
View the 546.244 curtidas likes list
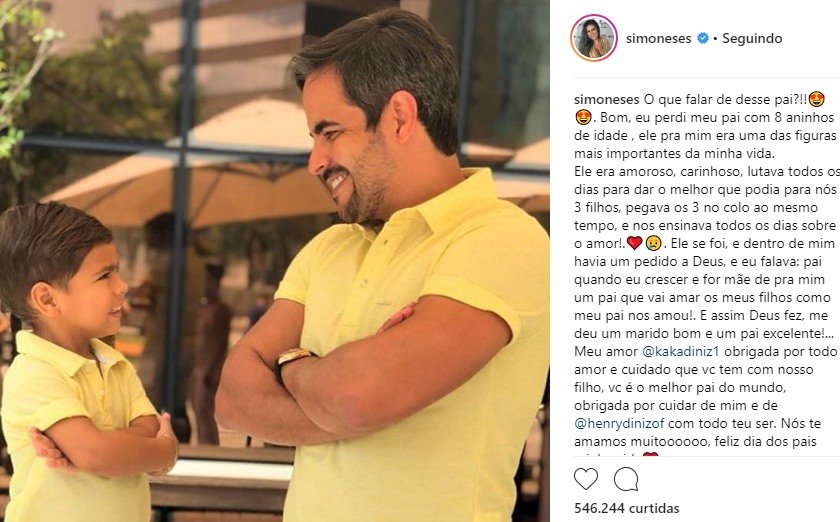click(626, 508)
